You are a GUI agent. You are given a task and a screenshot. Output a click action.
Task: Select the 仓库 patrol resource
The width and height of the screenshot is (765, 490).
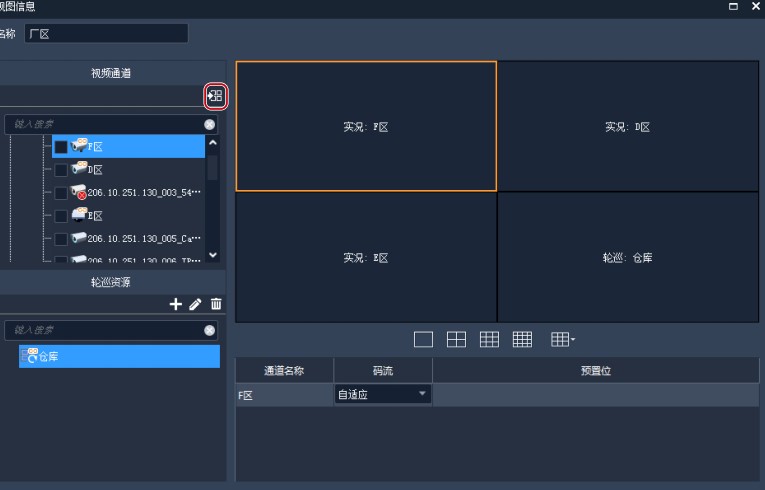119,356
